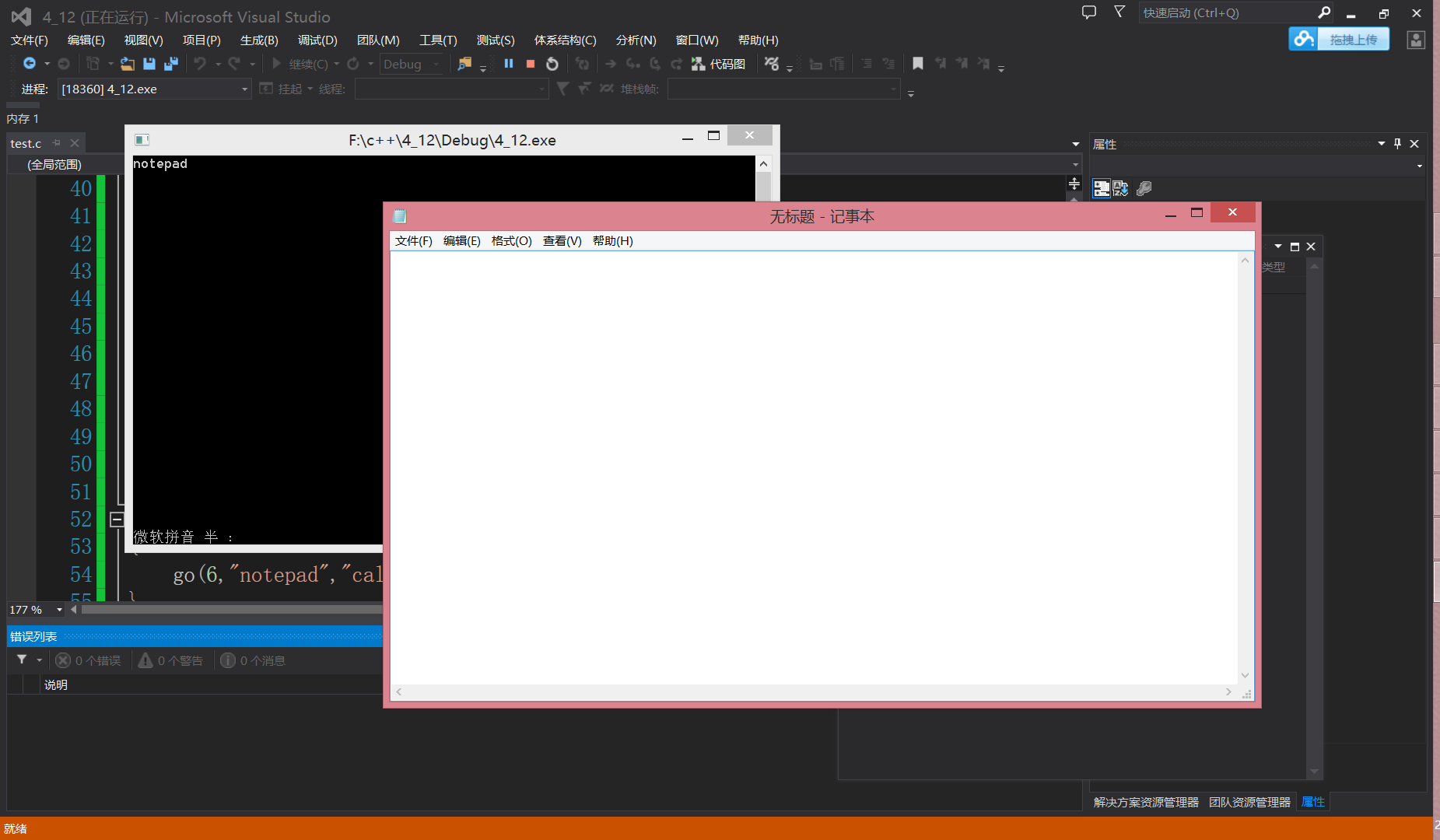
Task: Open Notepad's 查看(V) View menu
Action: [x=562, y=241]
